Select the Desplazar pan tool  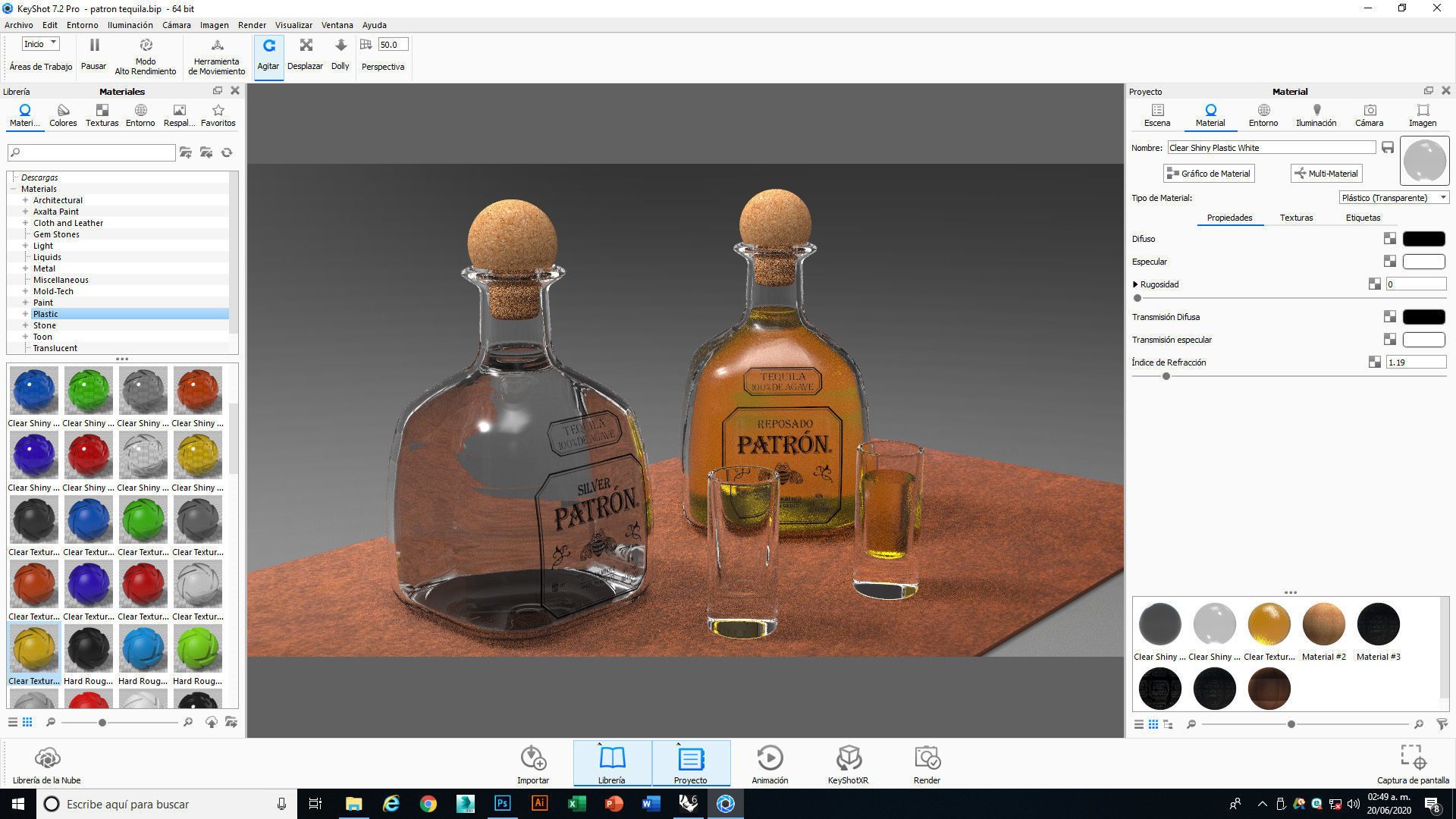pos(306,55)
